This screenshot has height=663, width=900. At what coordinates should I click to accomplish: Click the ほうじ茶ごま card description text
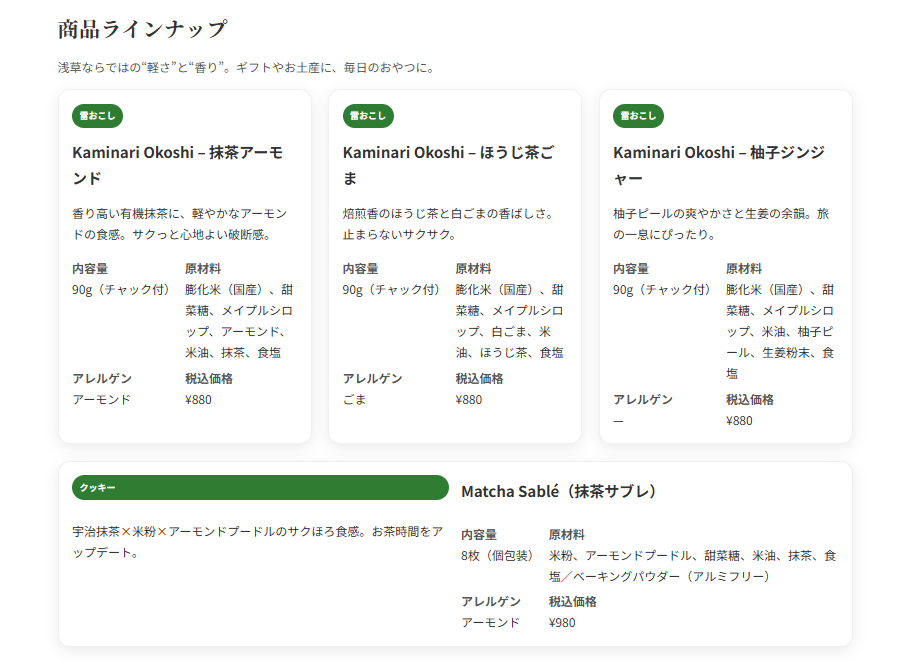pos(447,224)
